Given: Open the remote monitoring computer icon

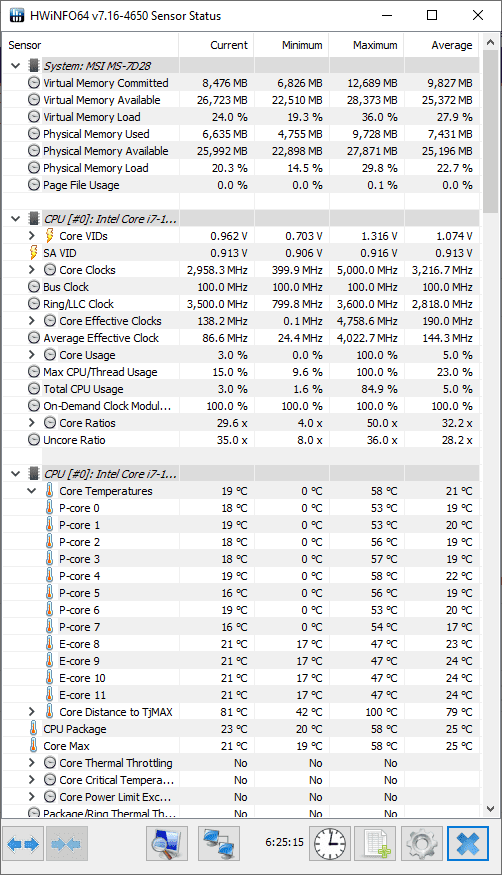Looking at the screenshot, I should coord(167,844).
